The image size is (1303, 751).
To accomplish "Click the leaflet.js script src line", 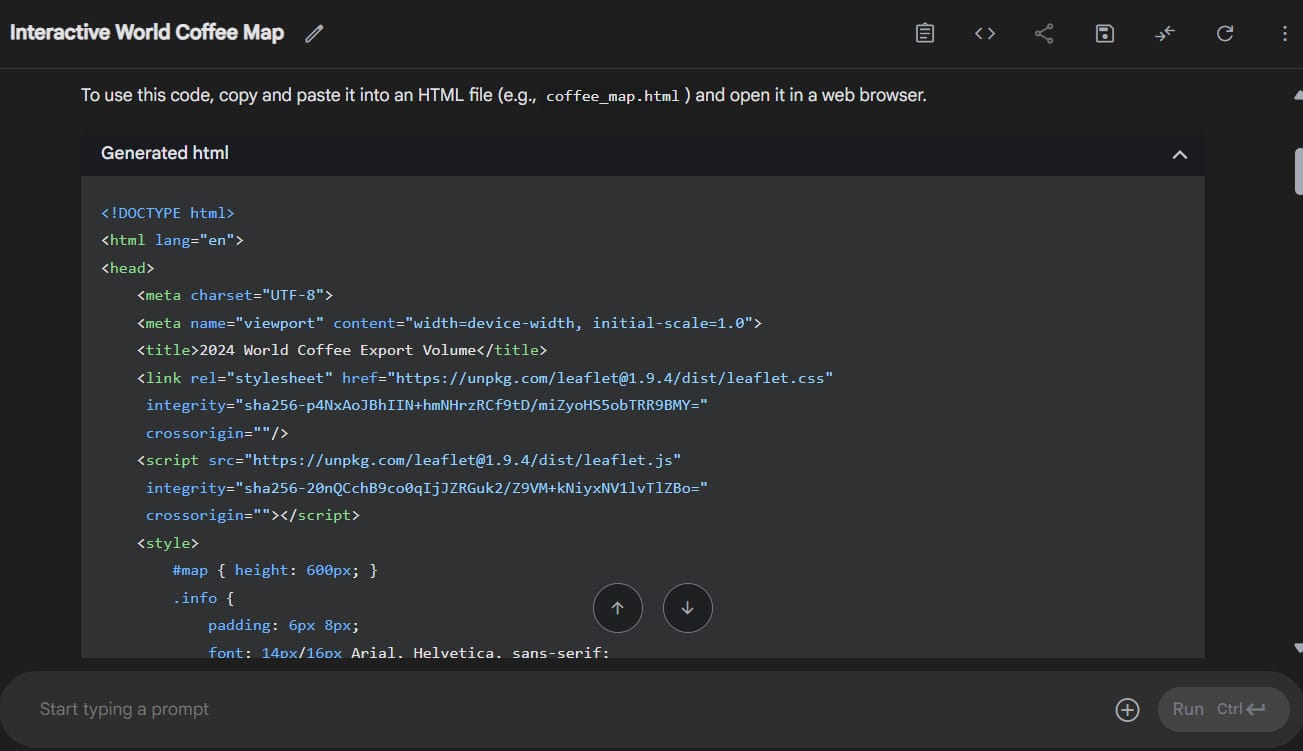I will (409, 460).
